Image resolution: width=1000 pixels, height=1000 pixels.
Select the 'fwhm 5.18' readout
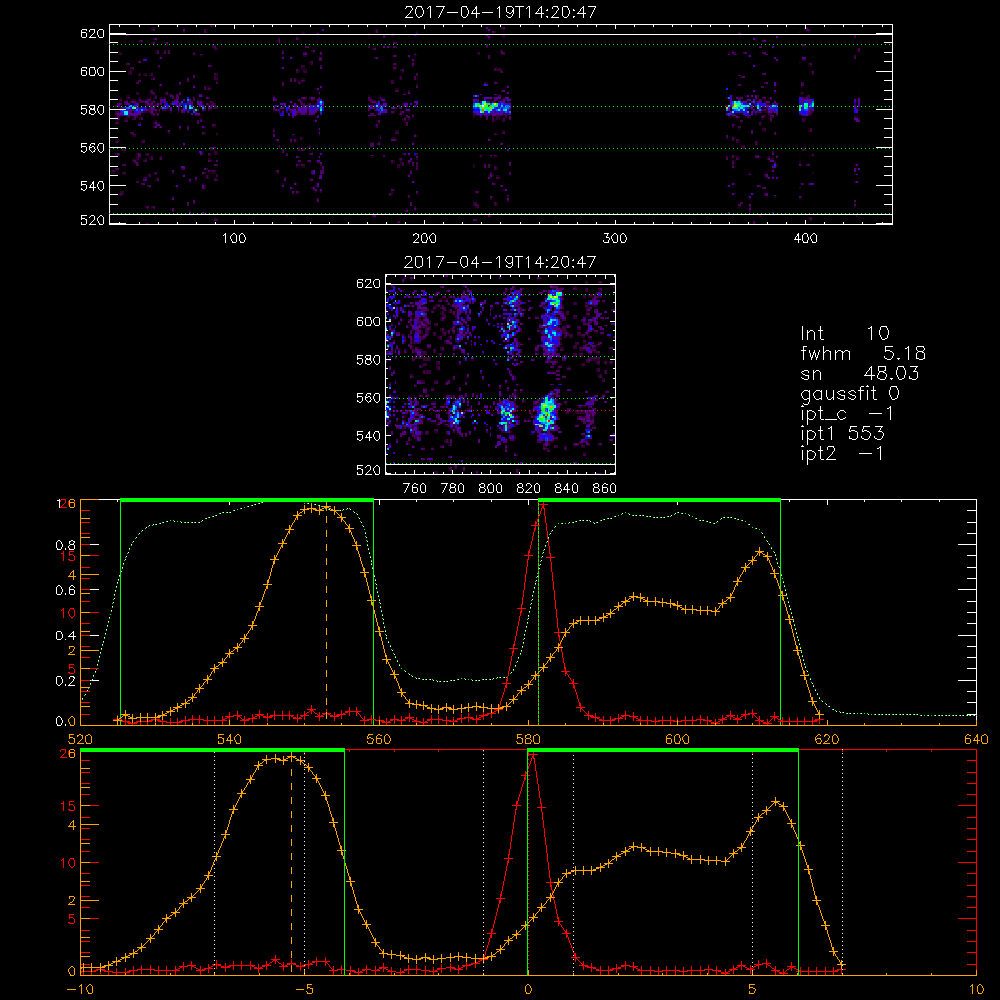click(863, 353)
